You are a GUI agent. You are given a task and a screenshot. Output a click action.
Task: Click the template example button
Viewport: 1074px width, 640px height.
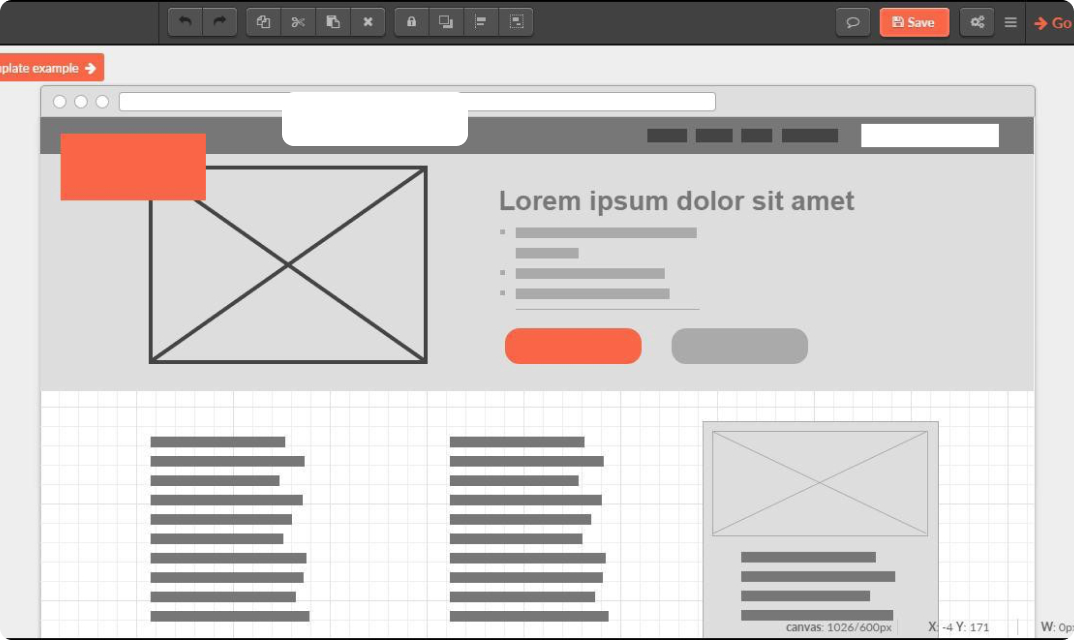(x=49, y=68)
